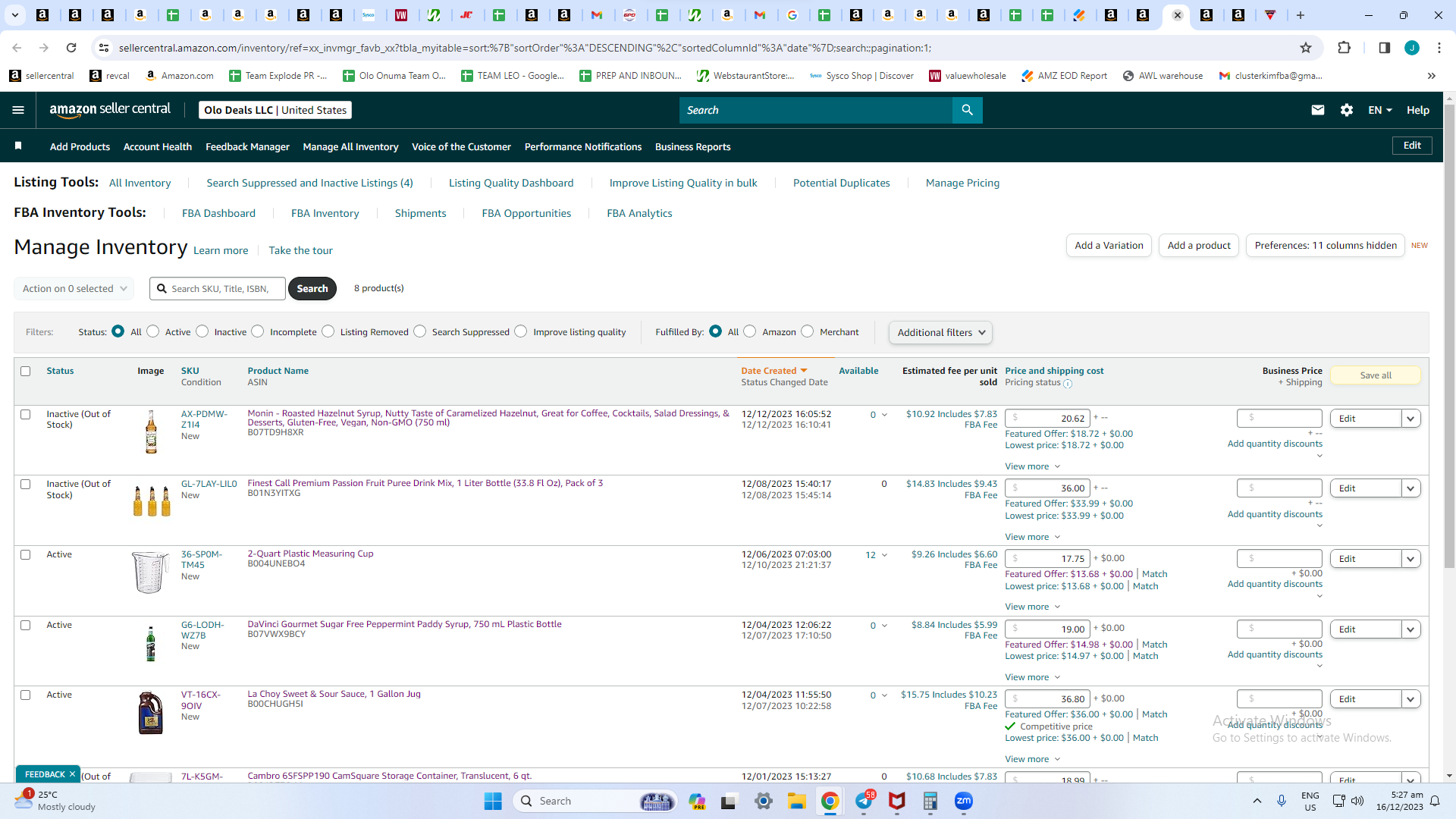The image size is (1456, 819).
Task: Open the Edit dropdown arrow for Monin syrup
Action: pos(1410,419)
